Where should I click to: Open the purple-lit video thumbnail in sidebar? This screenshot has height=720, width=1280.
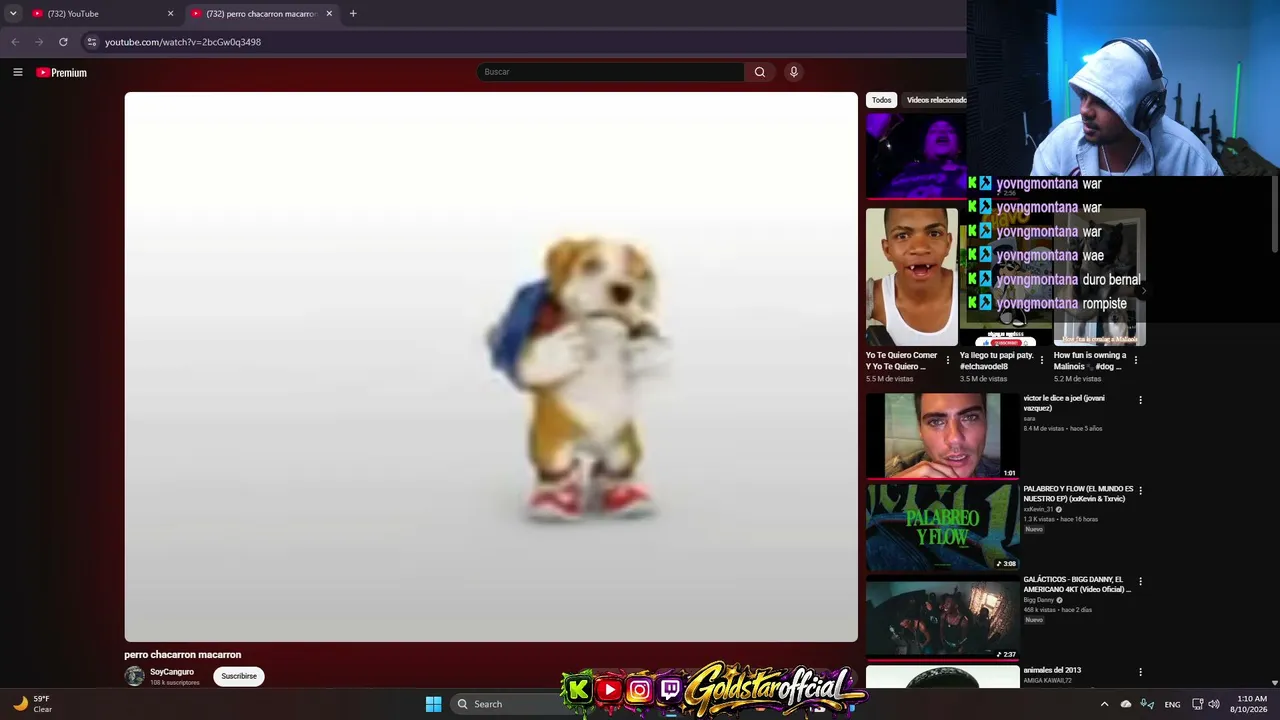click(x=916, y=155)
